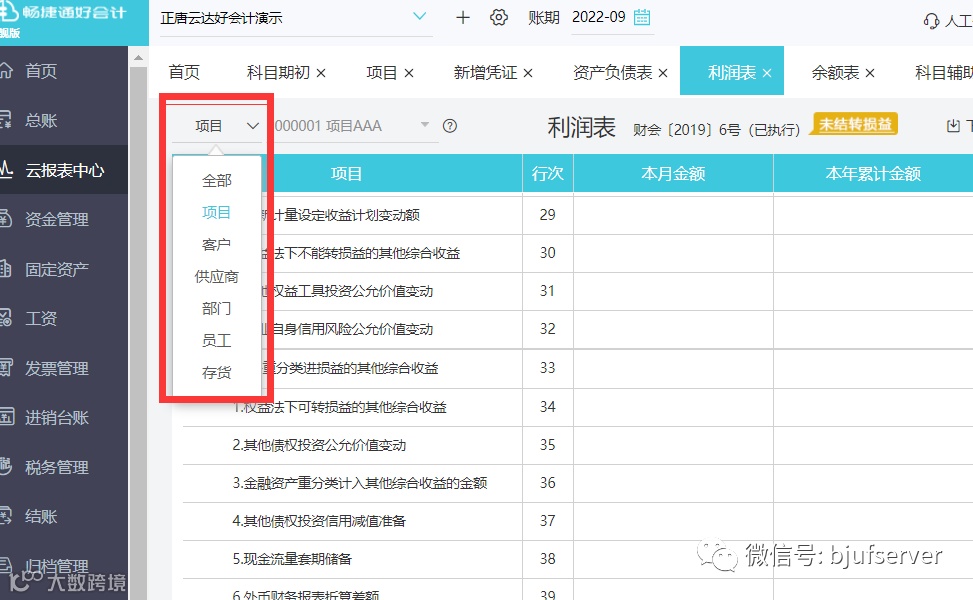Click row 3.金融资产重分类计入其他综合收益的金额
The image size is (973, 600).
tap(360, 483)
